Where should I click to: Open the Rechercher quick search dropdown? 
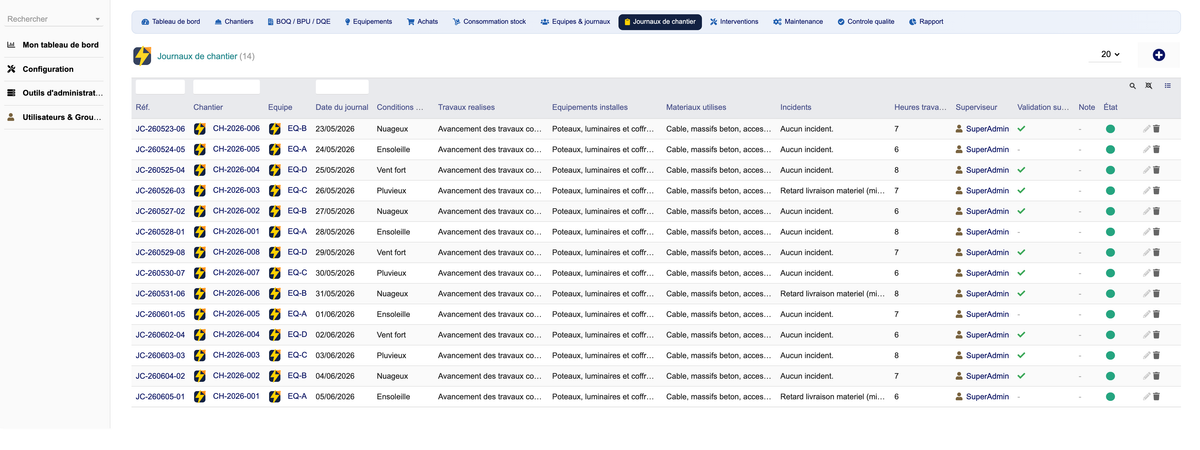(54, 19)
